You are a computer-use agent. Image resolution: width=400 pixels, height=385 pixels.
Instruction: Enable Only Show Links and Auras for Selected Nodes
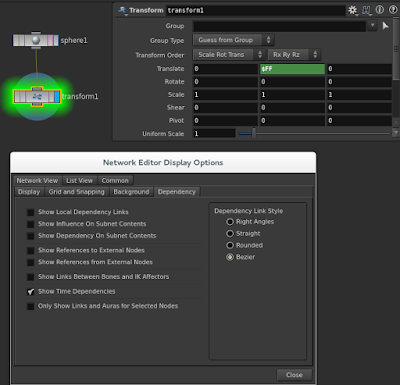[30, 306]
